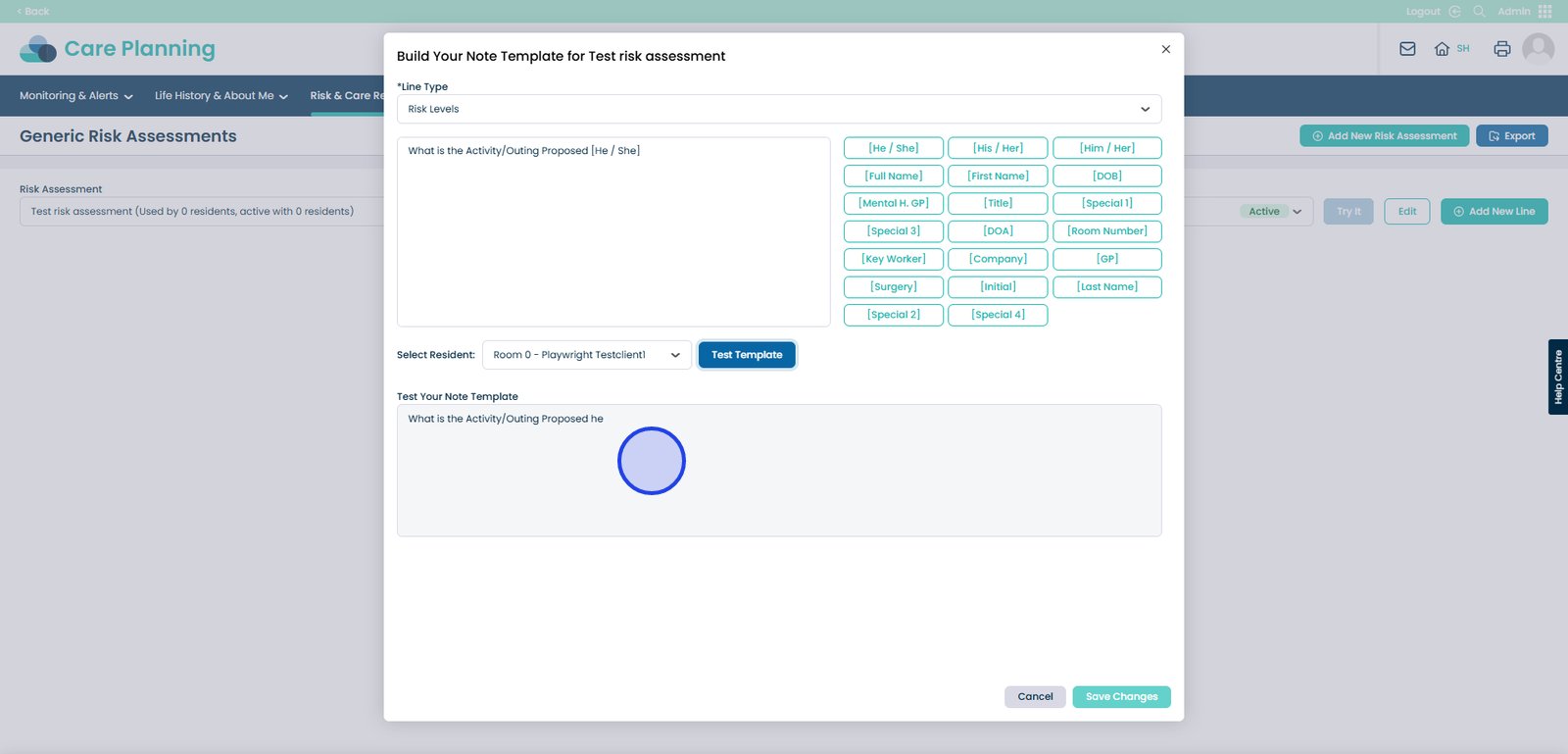Add the [DOA] tag
Image resolution: width=1568 pixels, height=754 pixels.
(x=998, y=231)
